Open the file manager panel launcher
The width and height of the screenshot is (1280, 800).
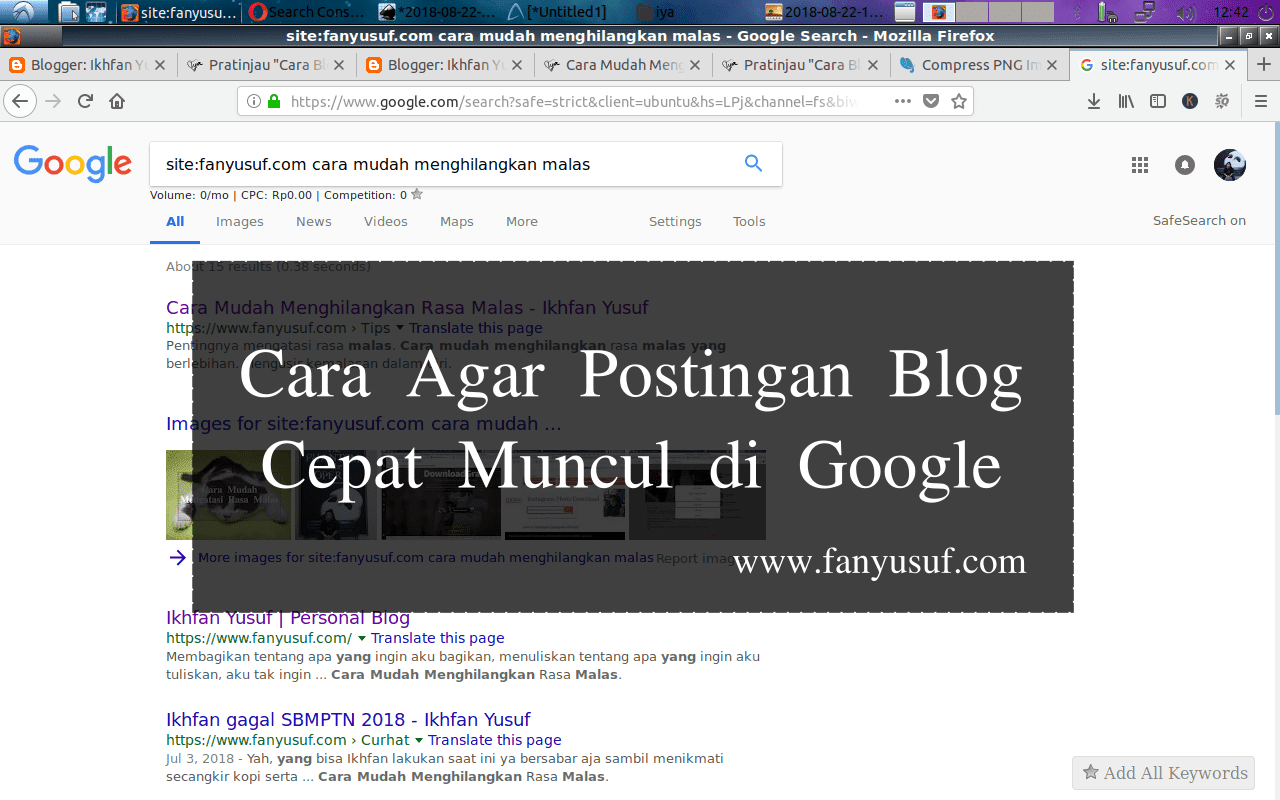[69, 12]
